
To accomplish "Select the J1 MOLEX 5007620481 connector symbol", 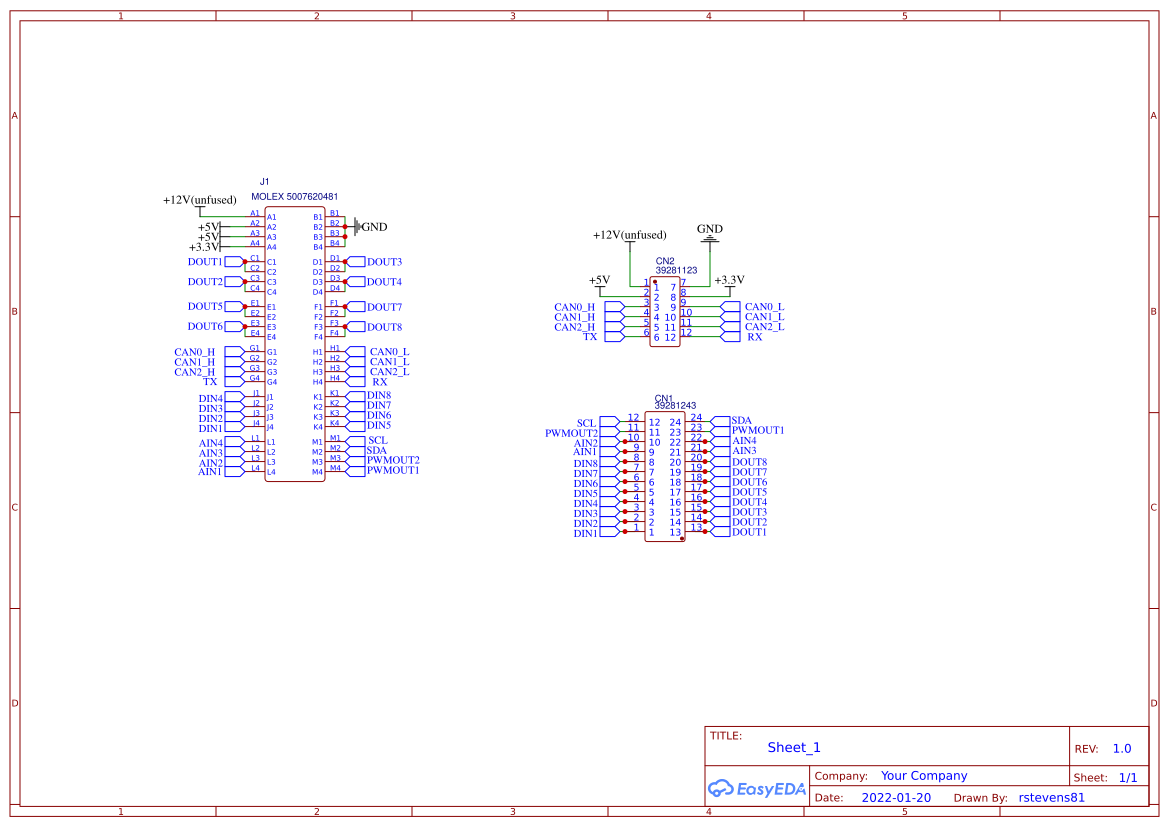I will (295, 340).
